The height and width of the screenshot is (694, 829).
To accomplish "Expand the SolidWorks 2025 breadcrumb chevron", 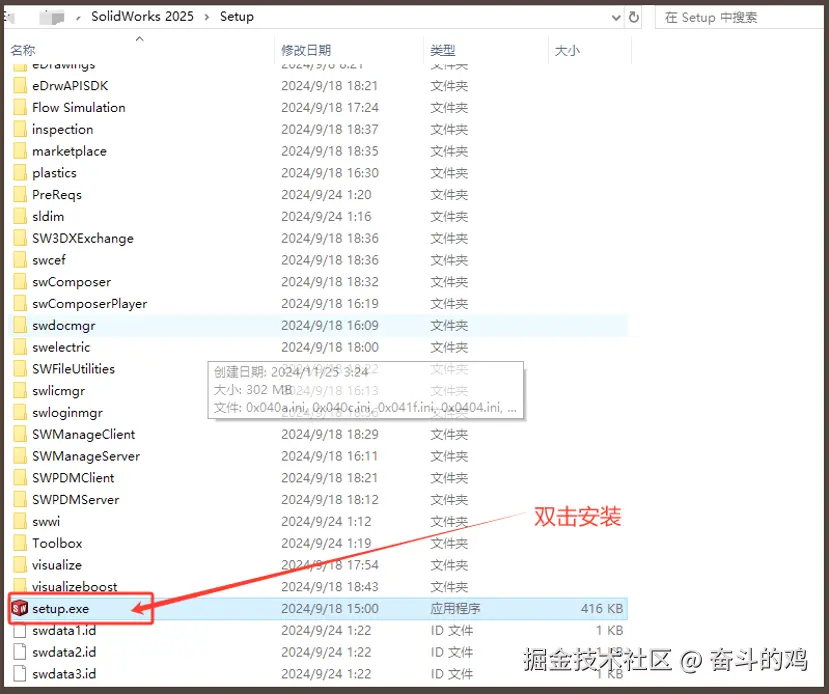I will 207,17.
